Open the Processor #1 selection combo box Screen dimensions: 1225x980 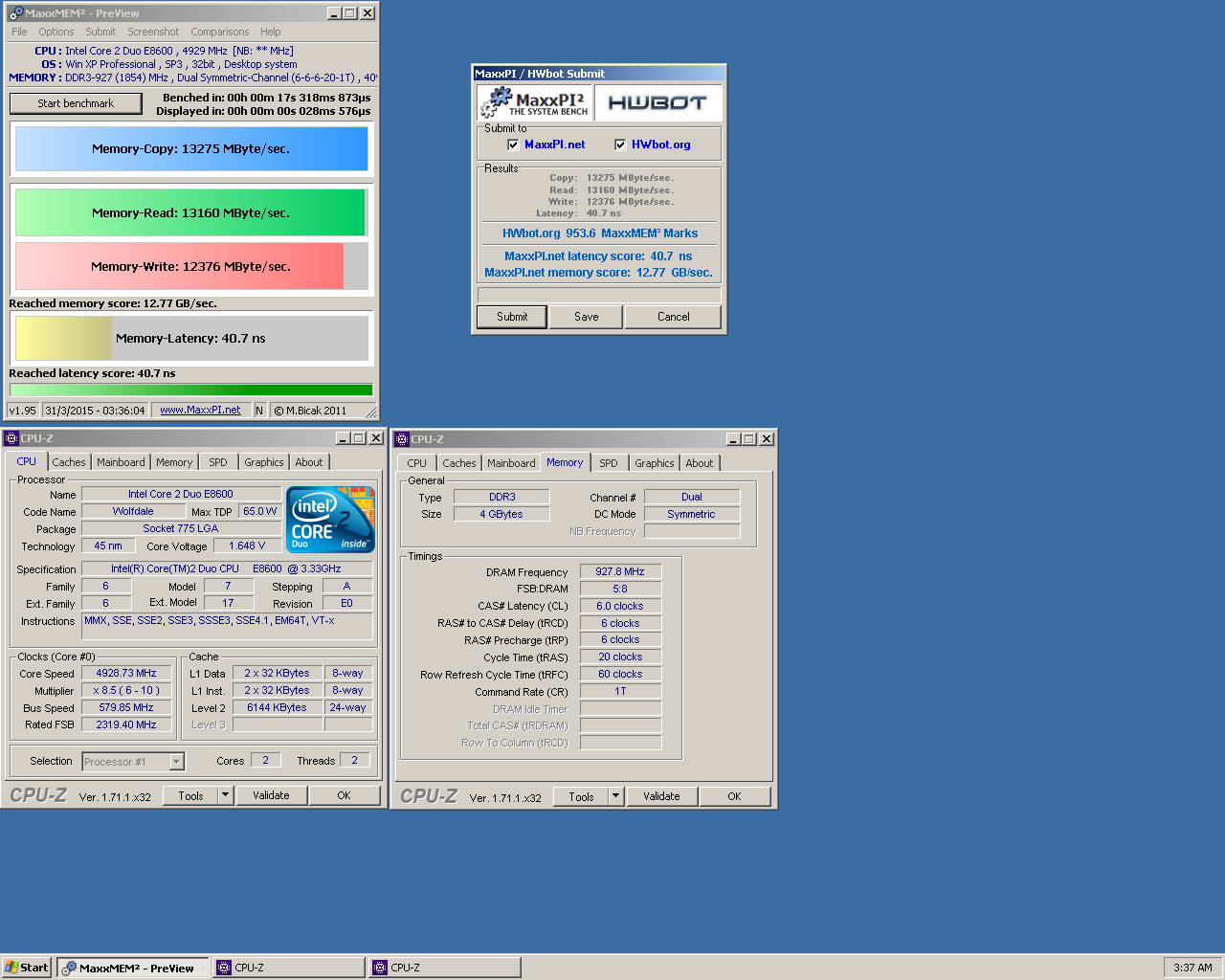[133, 762]
